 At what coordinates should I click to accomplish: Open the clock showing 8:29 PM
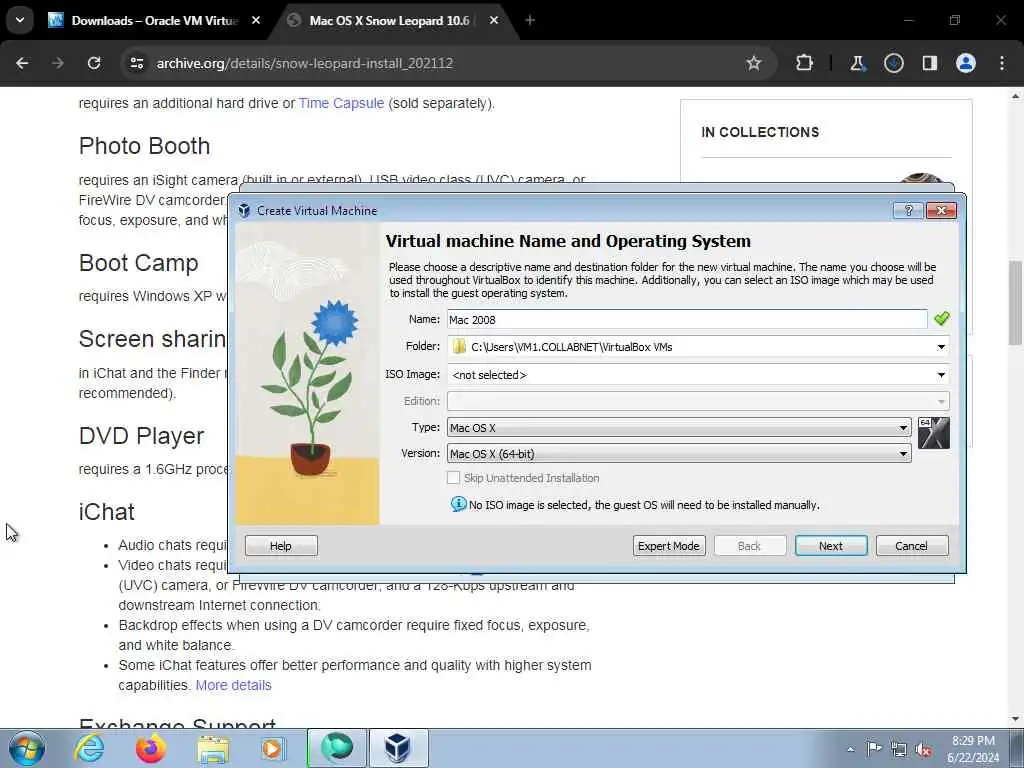click(x=973, y=749)
